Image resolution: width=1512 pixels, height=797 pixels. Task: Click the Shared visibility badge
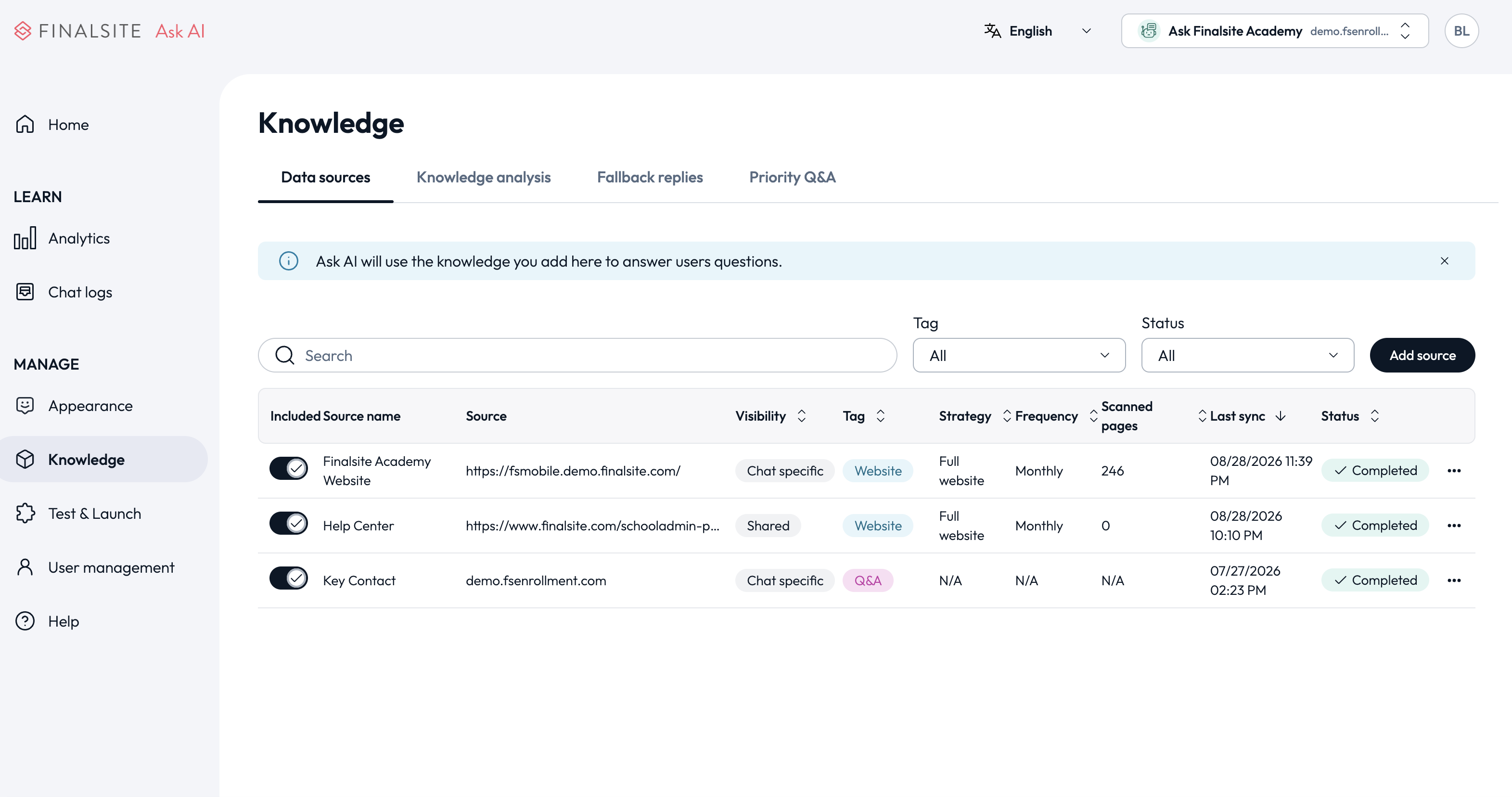coord(768,526)
